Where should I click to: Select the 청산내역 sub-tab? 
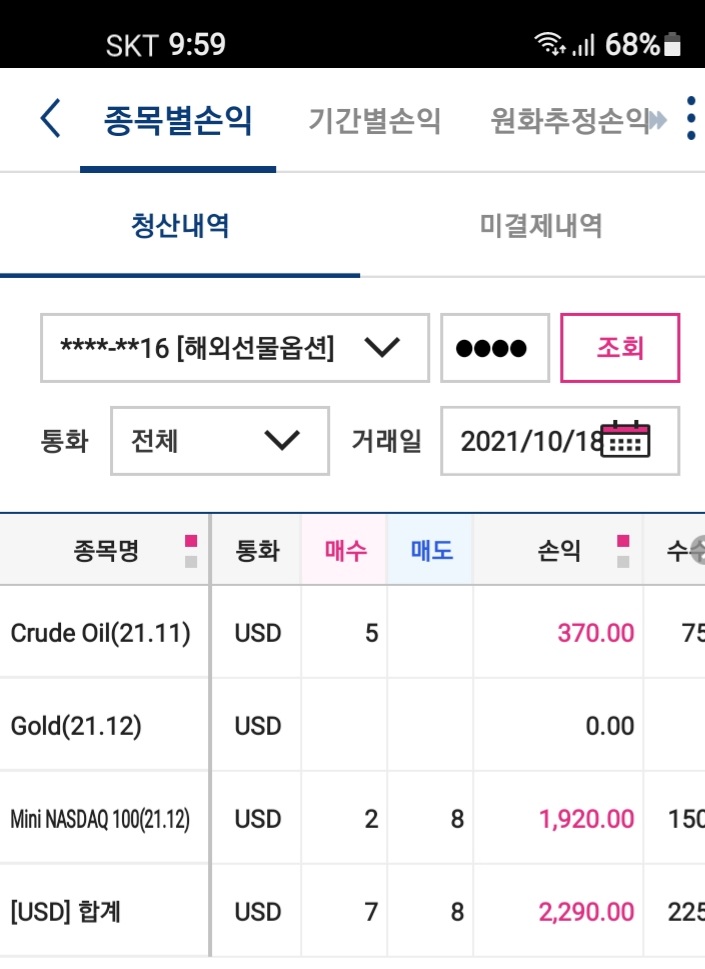180,226
